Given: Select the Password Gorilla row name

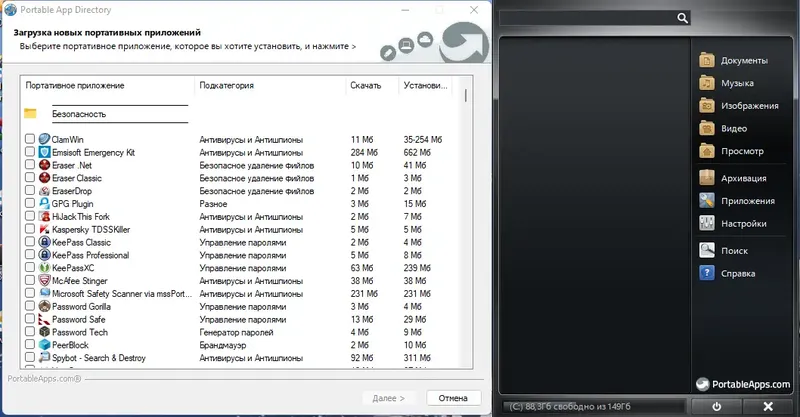Looking at the screenshot, I should (81, 306).
